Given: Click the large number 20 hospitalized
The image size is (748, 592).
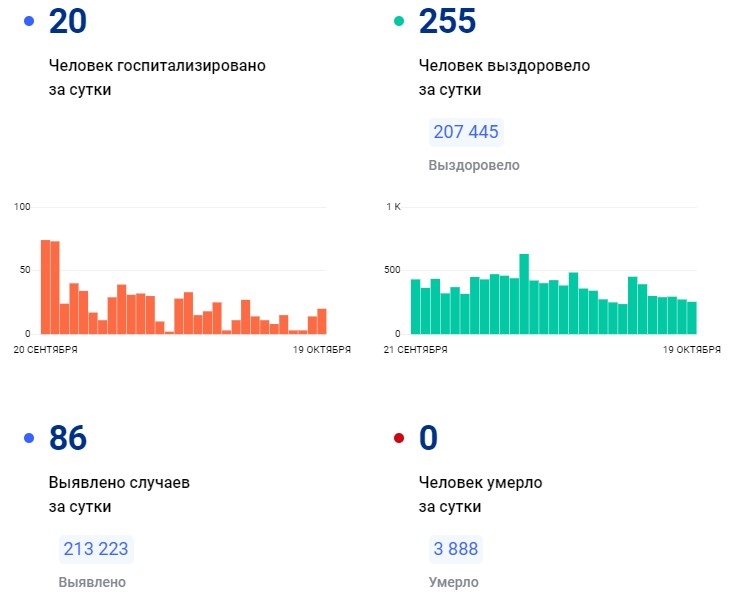Looking at the screenshot, I should (68, 20).
